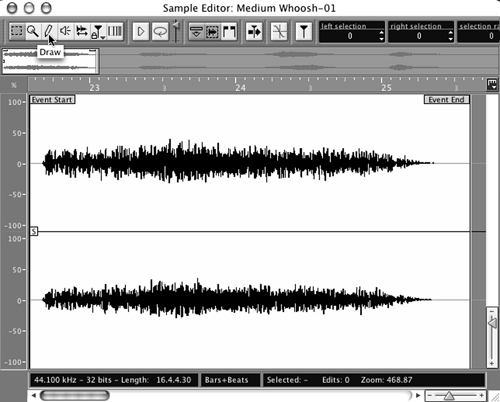Toggle Show Regions button
500x402 pixels.
pyautogui.click(x=229, y=32)
